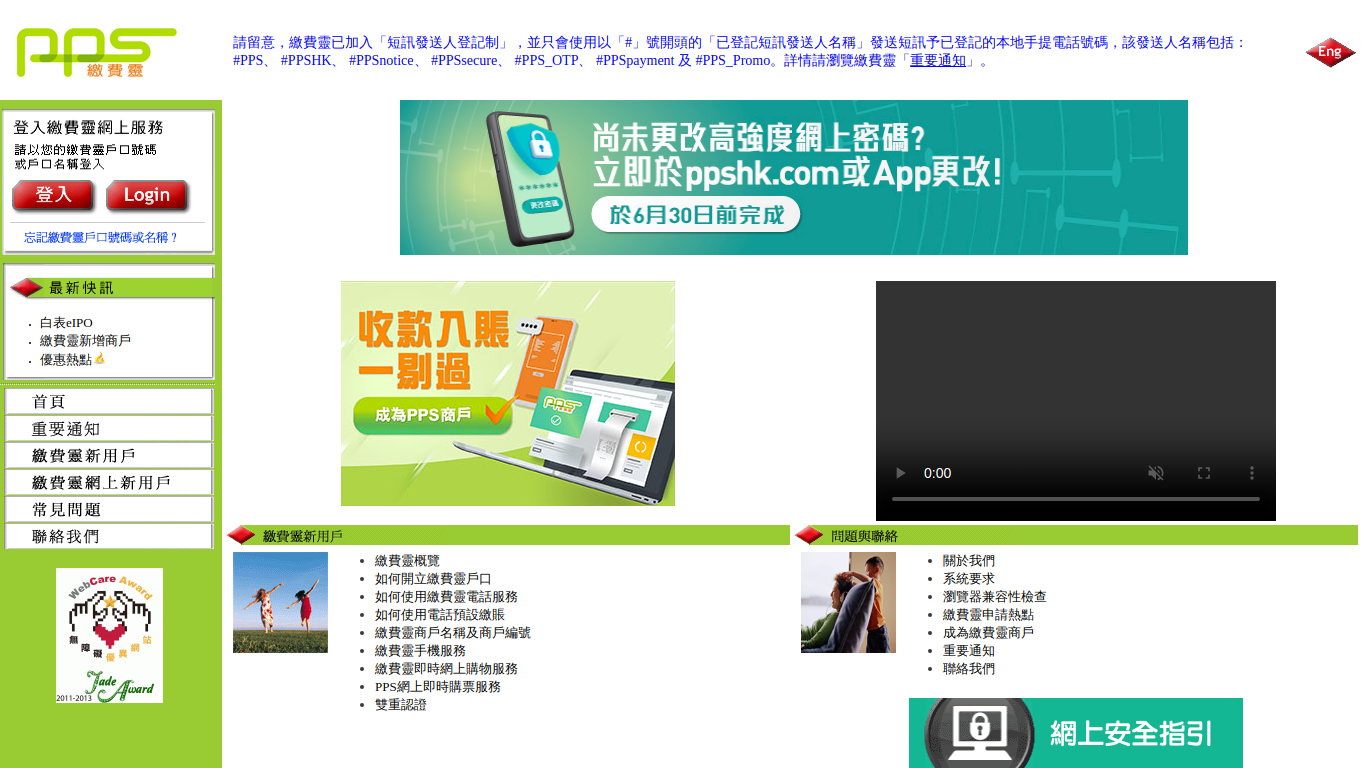Play the video
The height and width of the screenshot is (768, 1366).
click(900, 473)
